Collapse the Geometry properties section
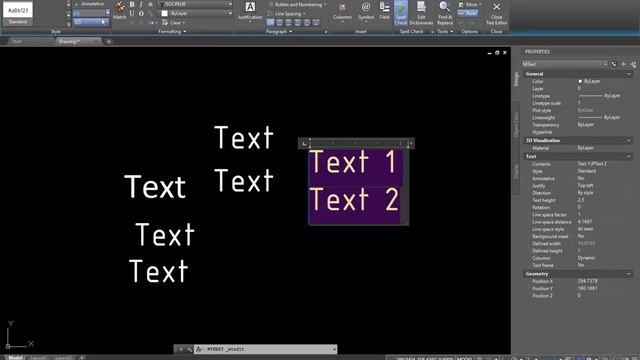This screenshot has width=640, height=360. point(629,274)
